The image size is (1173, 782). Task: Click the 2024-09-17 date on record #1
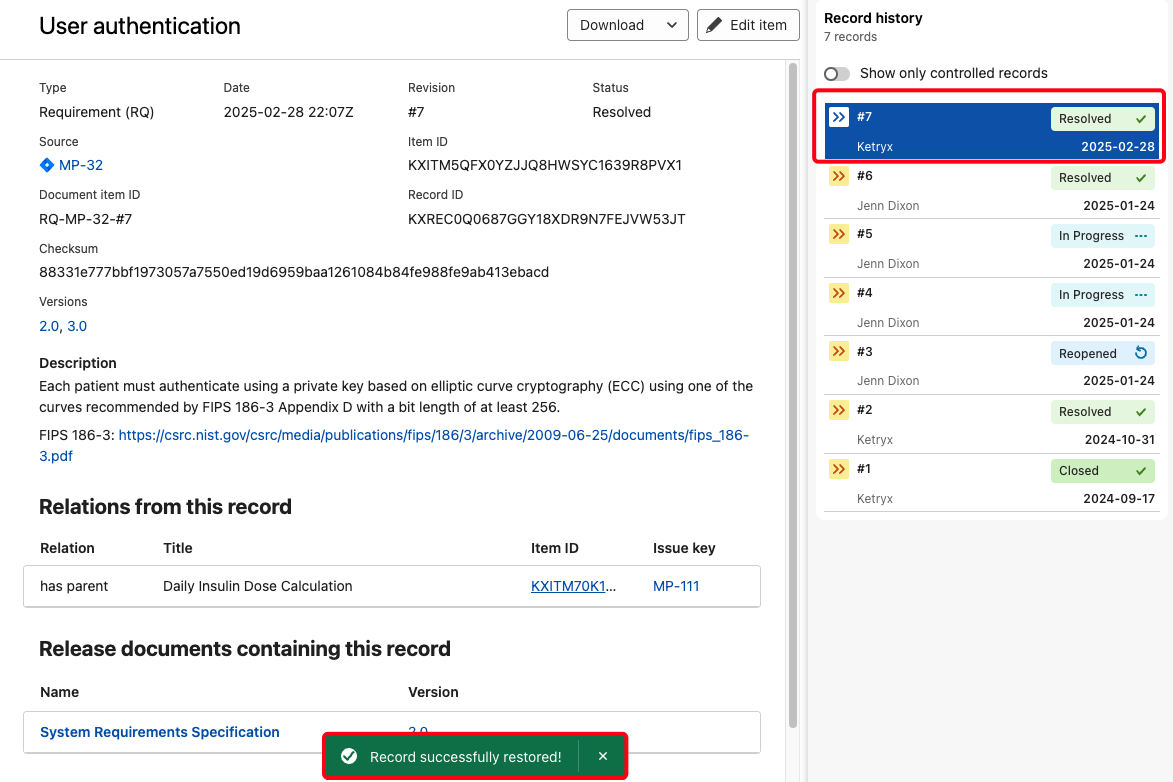[1119, 498]
